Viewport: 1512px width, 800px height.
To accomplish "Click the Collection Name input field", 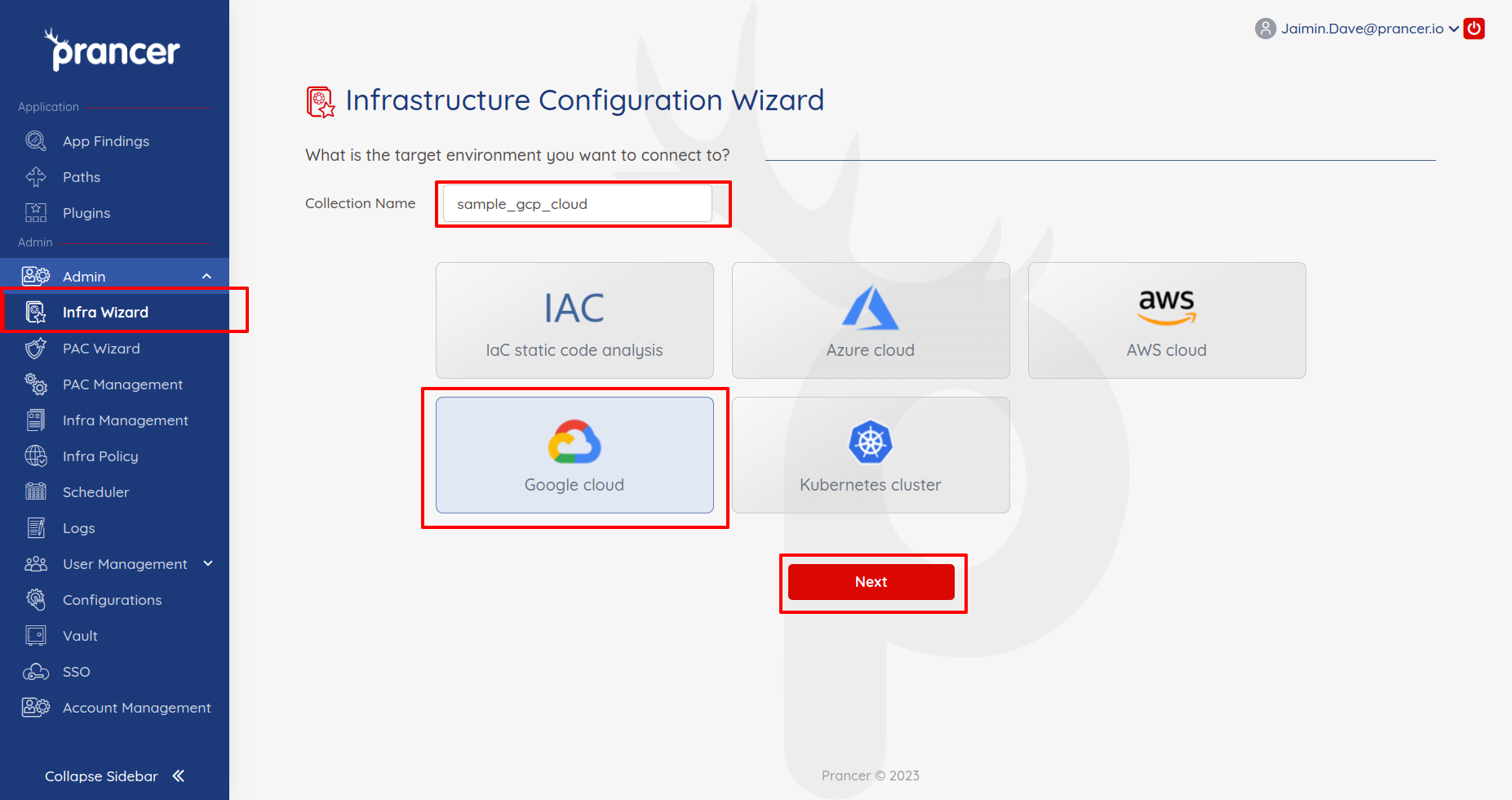I will tap(578, 204).
